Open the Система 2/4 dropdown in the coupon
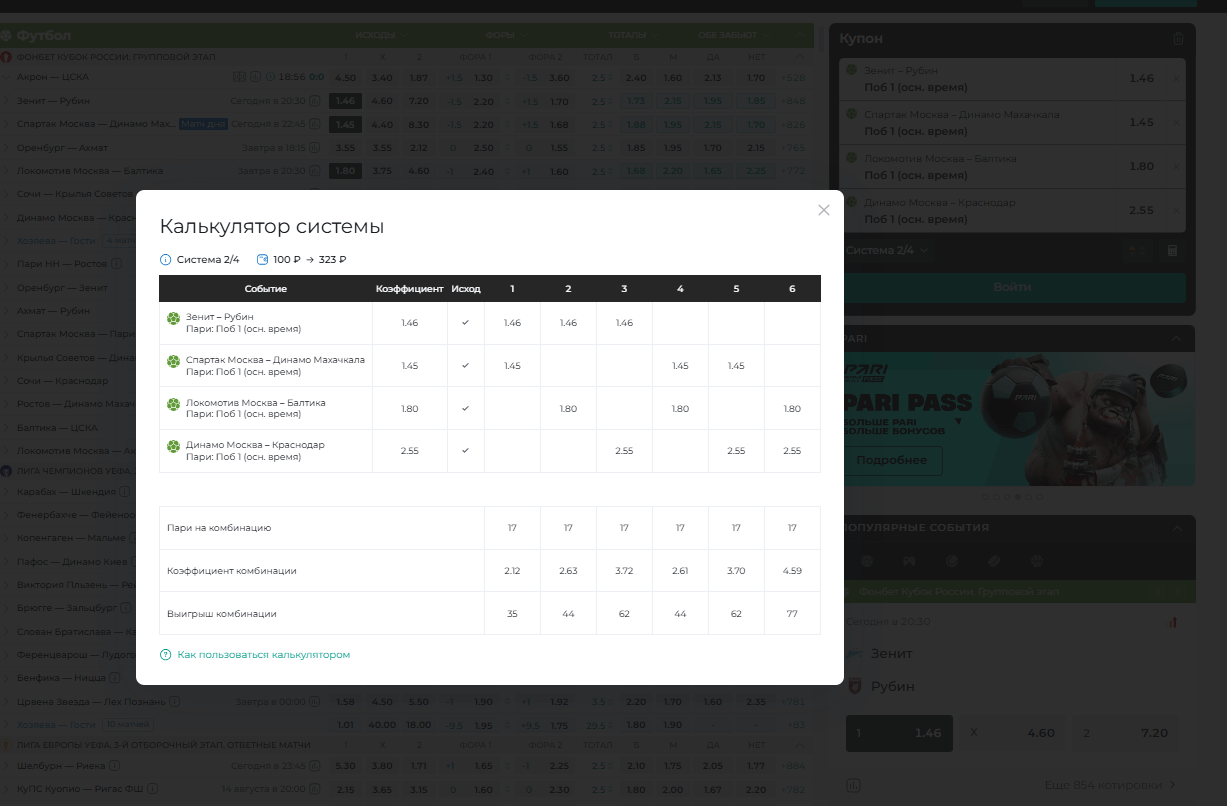 click(x=887, y=251)
